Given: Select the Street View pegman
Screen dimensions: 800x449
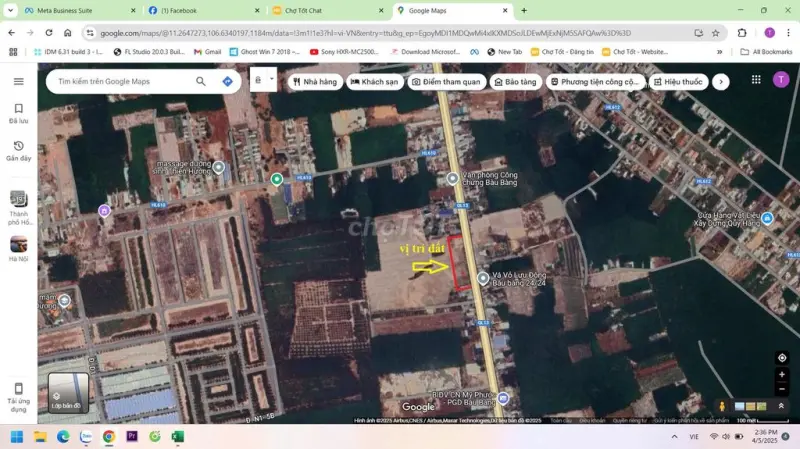Looking at the screenshot, I should (722, 406).
